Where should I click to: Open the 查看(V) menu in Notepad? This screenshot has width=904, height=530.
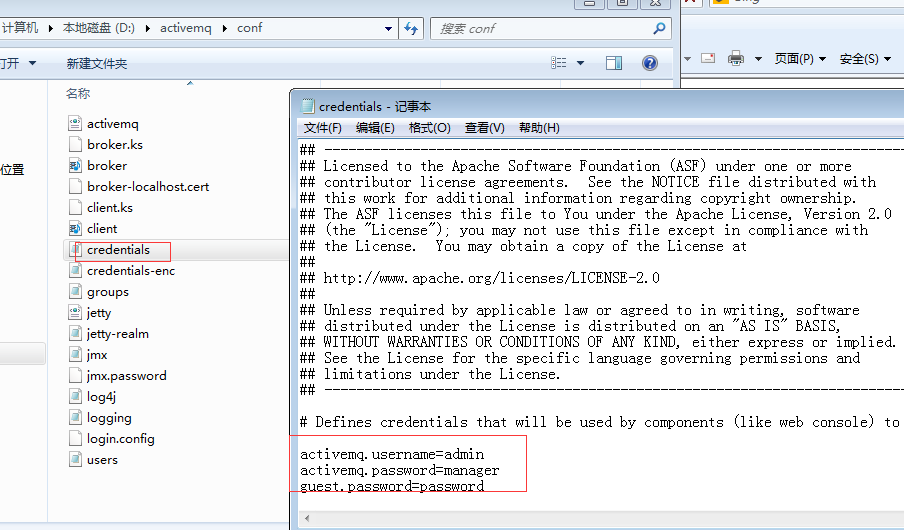(x=484, y=128)
